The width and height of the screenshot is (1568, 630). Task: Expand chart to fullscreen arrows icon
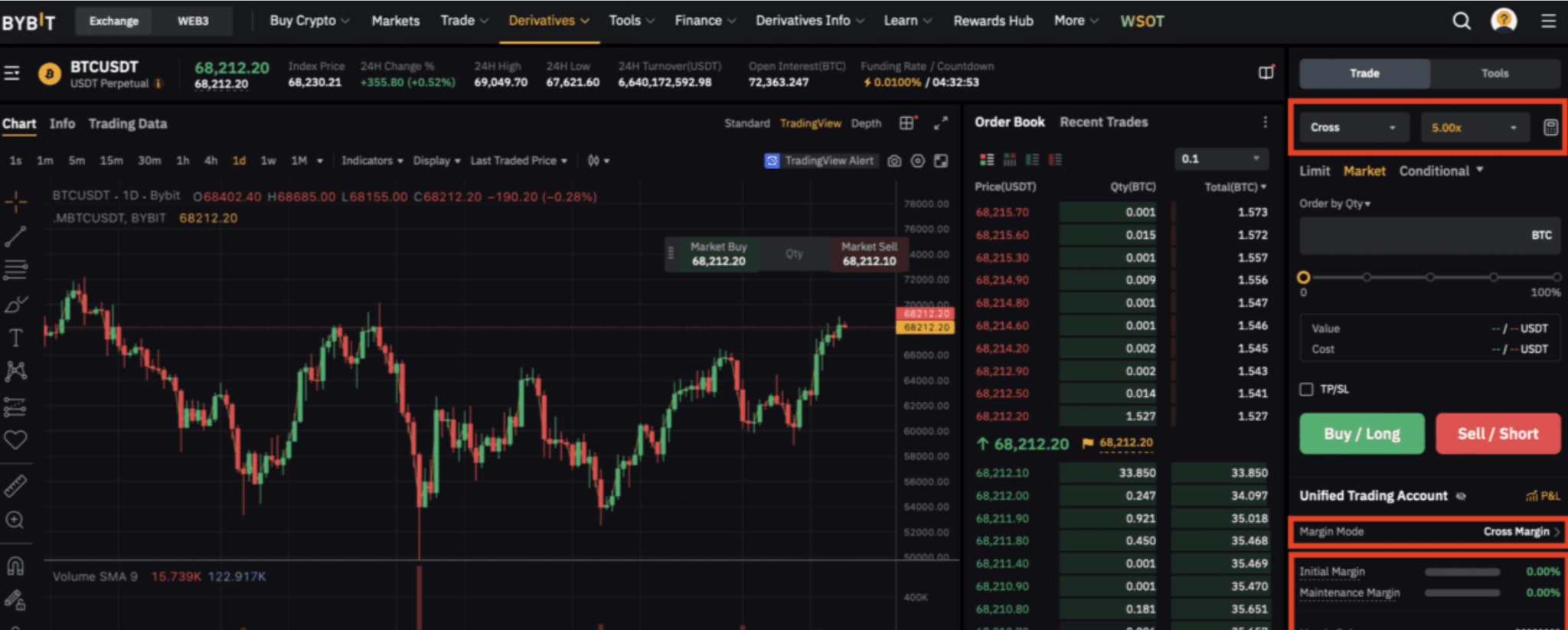[941, 123]
